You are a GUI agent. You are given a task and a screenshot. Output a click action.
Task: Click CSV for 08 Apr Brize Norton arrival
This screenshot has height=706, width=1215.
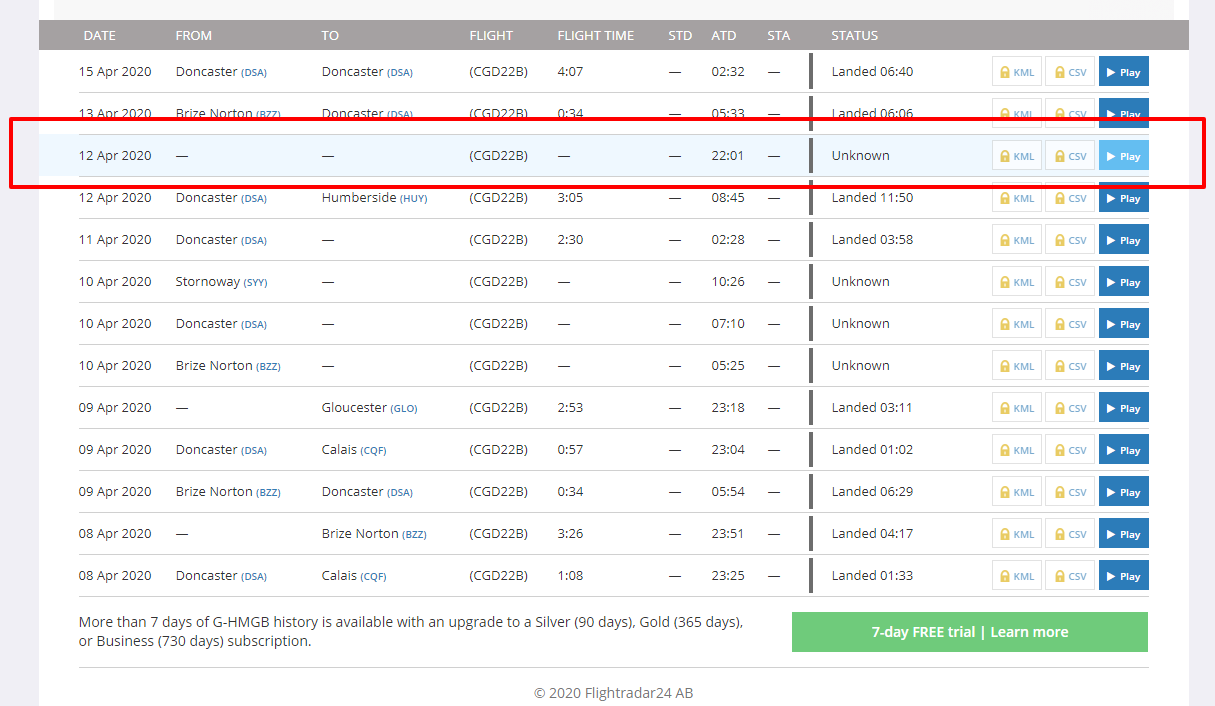pos(1070,534)
